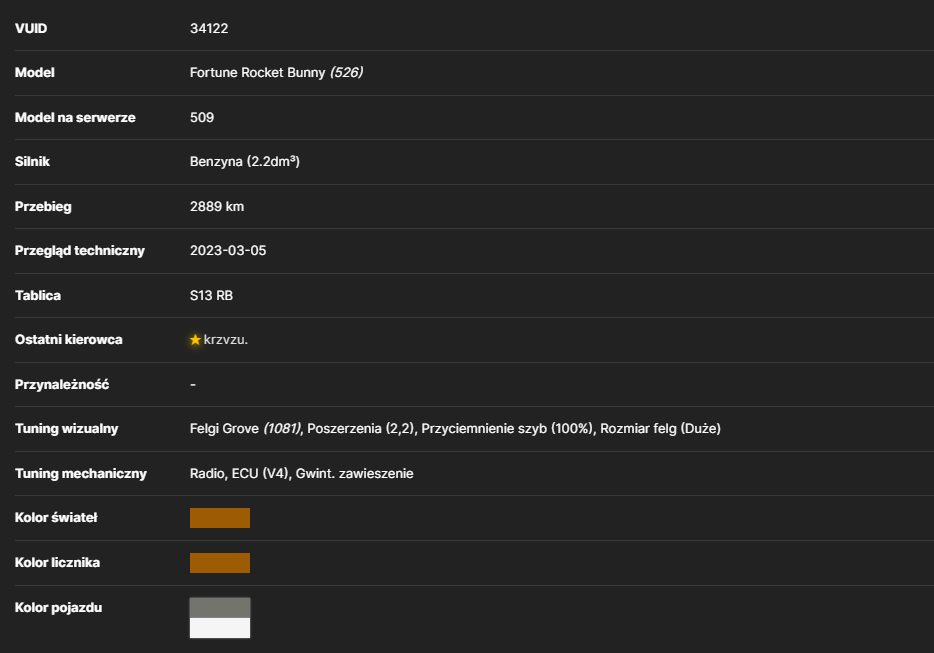Click the Kolor licznika label
This screenshot has width=934, height=653.
click(57, 563)
